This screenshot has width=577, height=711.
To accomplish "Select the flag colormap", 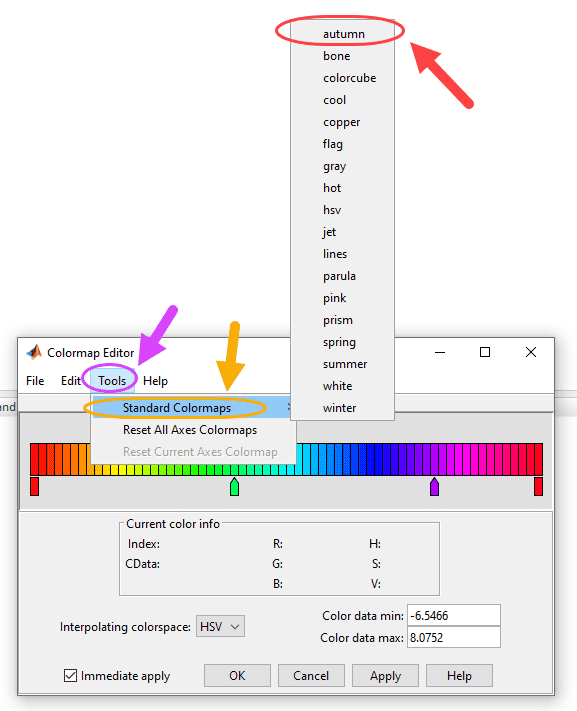I will coord(342,144).
